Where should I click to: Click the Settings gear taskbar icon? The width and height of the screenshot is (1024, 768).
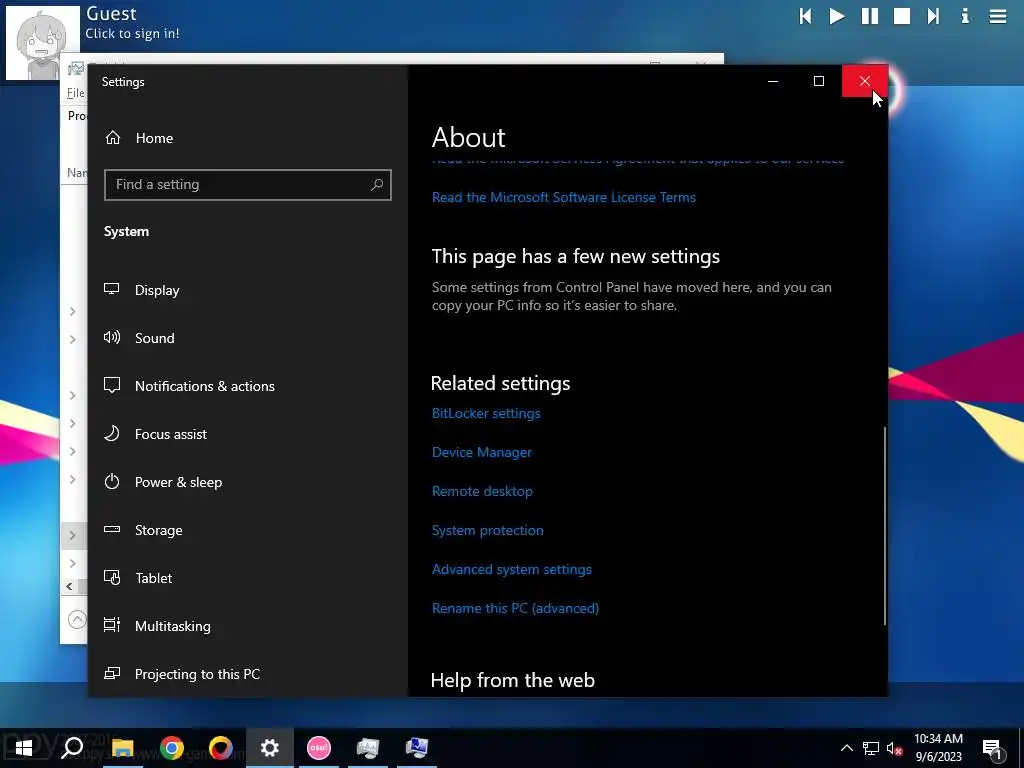pos(270,748)
